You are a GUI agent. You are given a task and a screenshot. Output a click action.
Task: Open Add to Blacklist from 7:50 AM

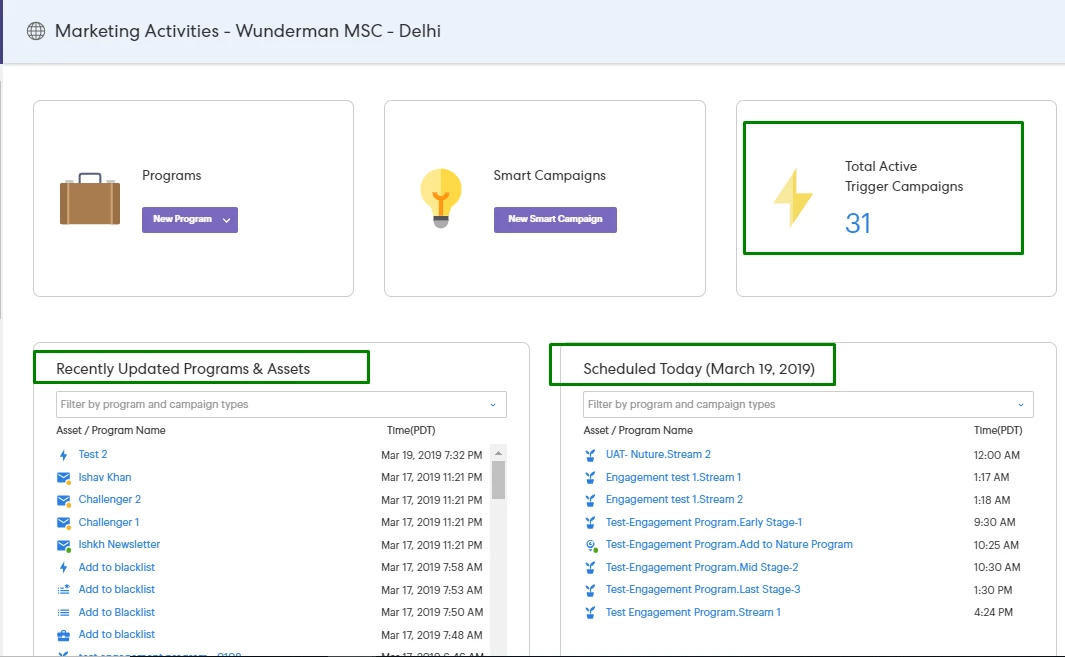116,612
